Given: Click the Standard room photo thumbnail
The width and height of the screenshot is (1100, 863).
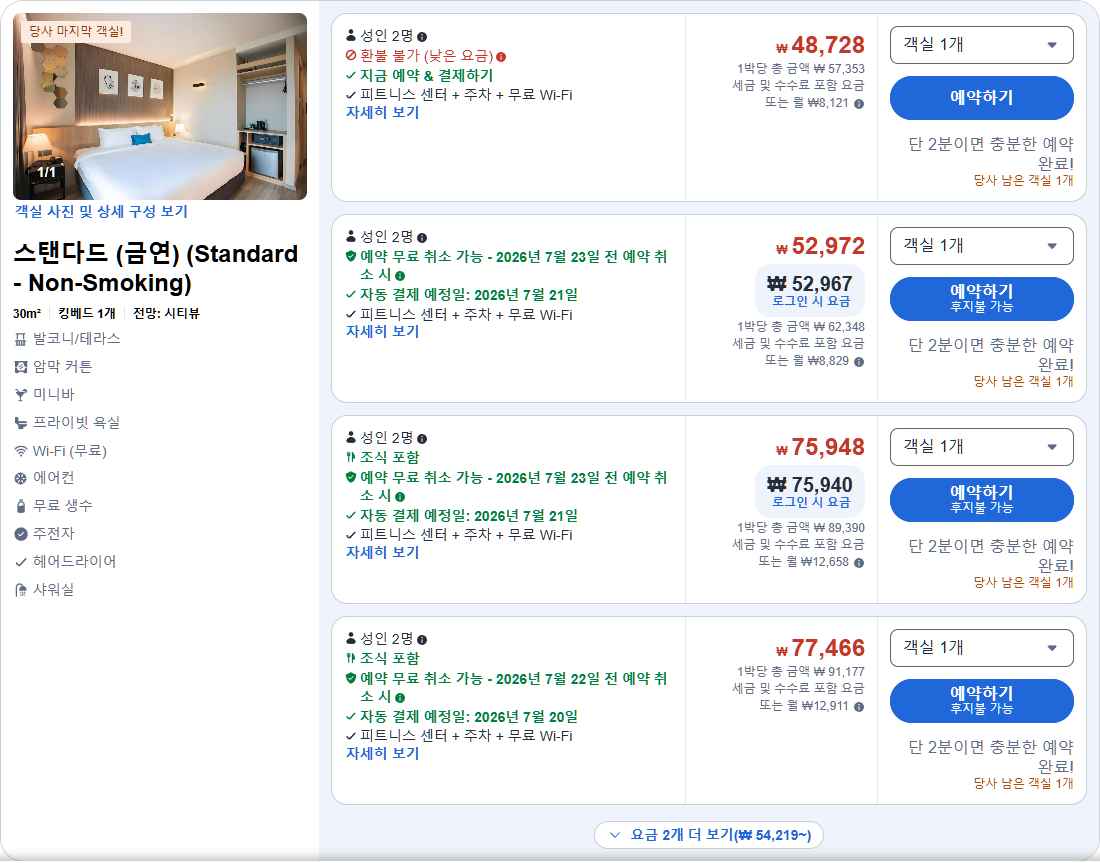Looking at the screenshot, I should [x=160, y=107].
